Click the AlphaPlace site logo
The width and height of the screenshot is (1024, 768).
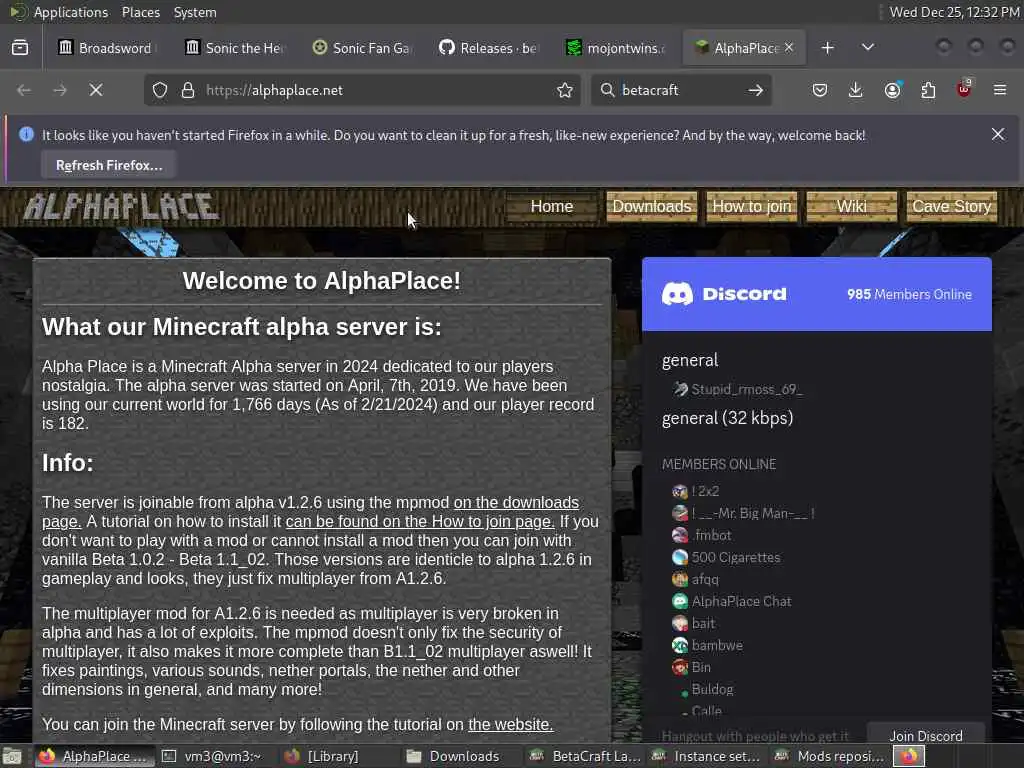pos(121,207)
